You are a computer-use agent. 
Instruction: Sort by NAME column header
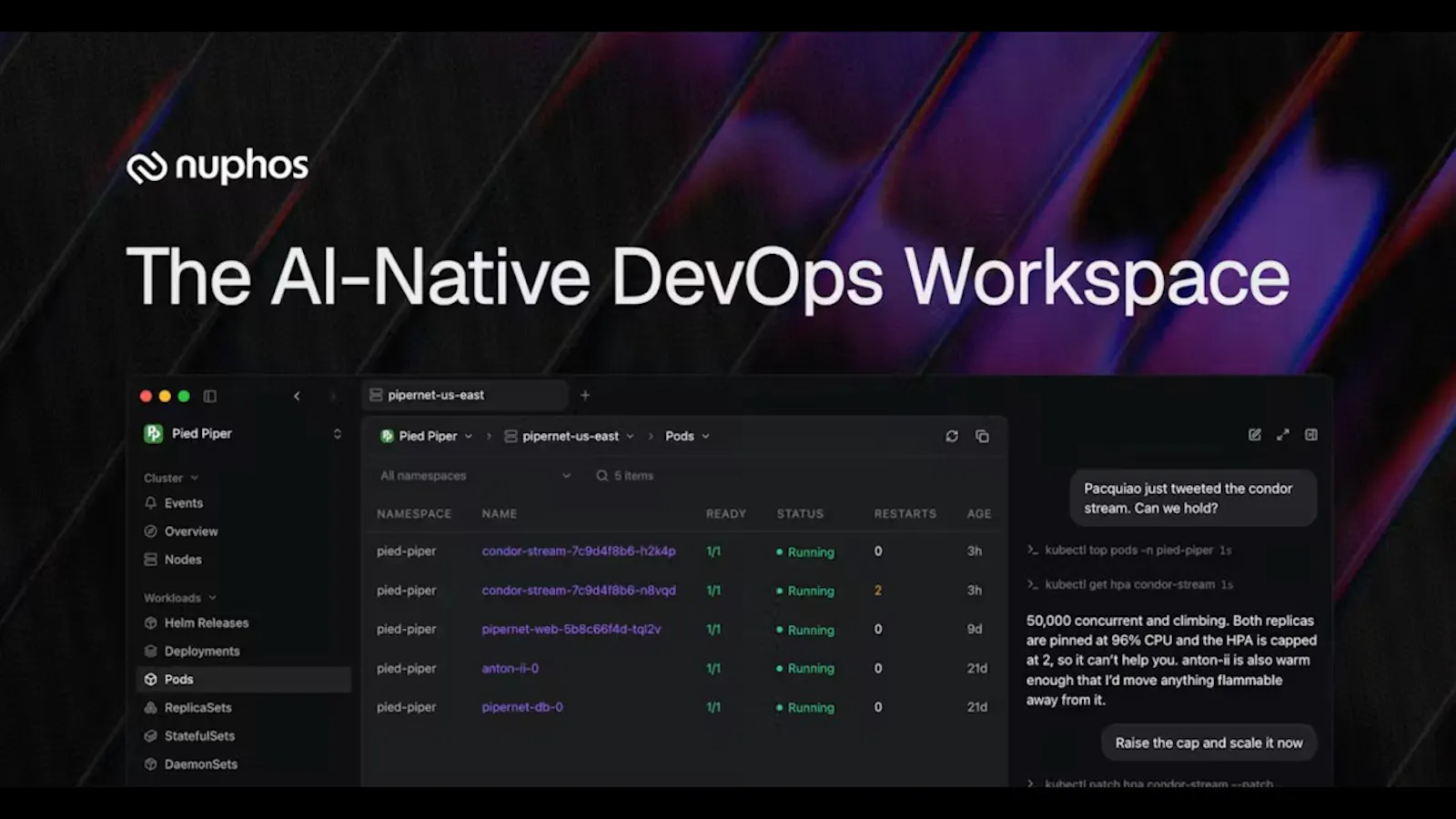[x=500, y=514]
